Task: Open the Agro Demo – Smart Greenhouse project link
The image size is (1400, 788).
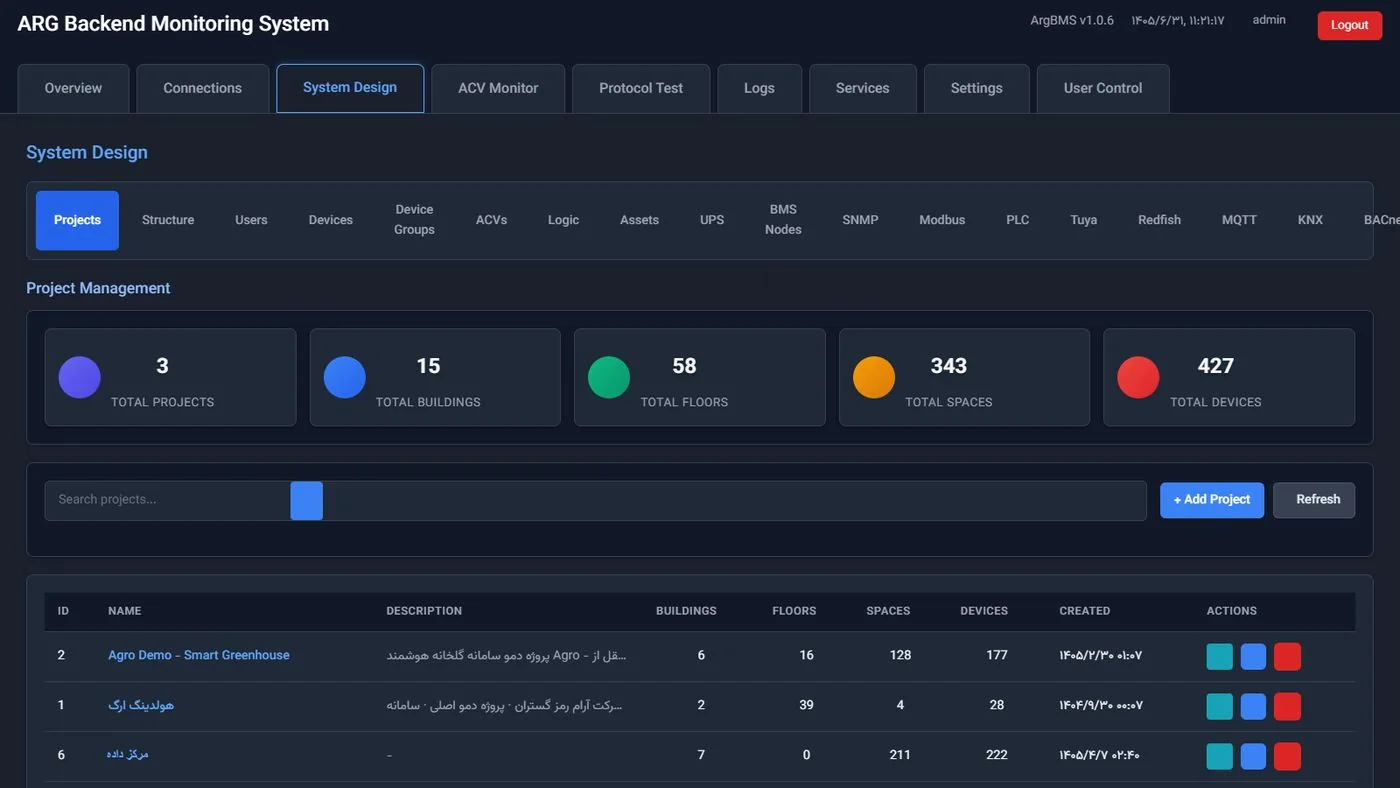Action: point(199,655)
